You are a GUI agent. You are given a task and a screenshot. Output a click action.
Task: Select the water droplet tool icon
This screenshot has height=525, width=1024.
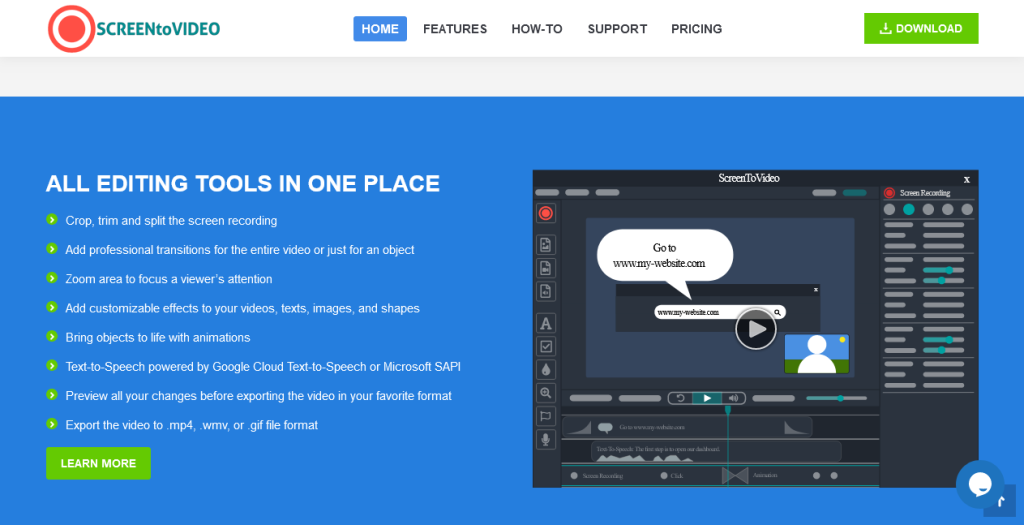tap(546, 369)
